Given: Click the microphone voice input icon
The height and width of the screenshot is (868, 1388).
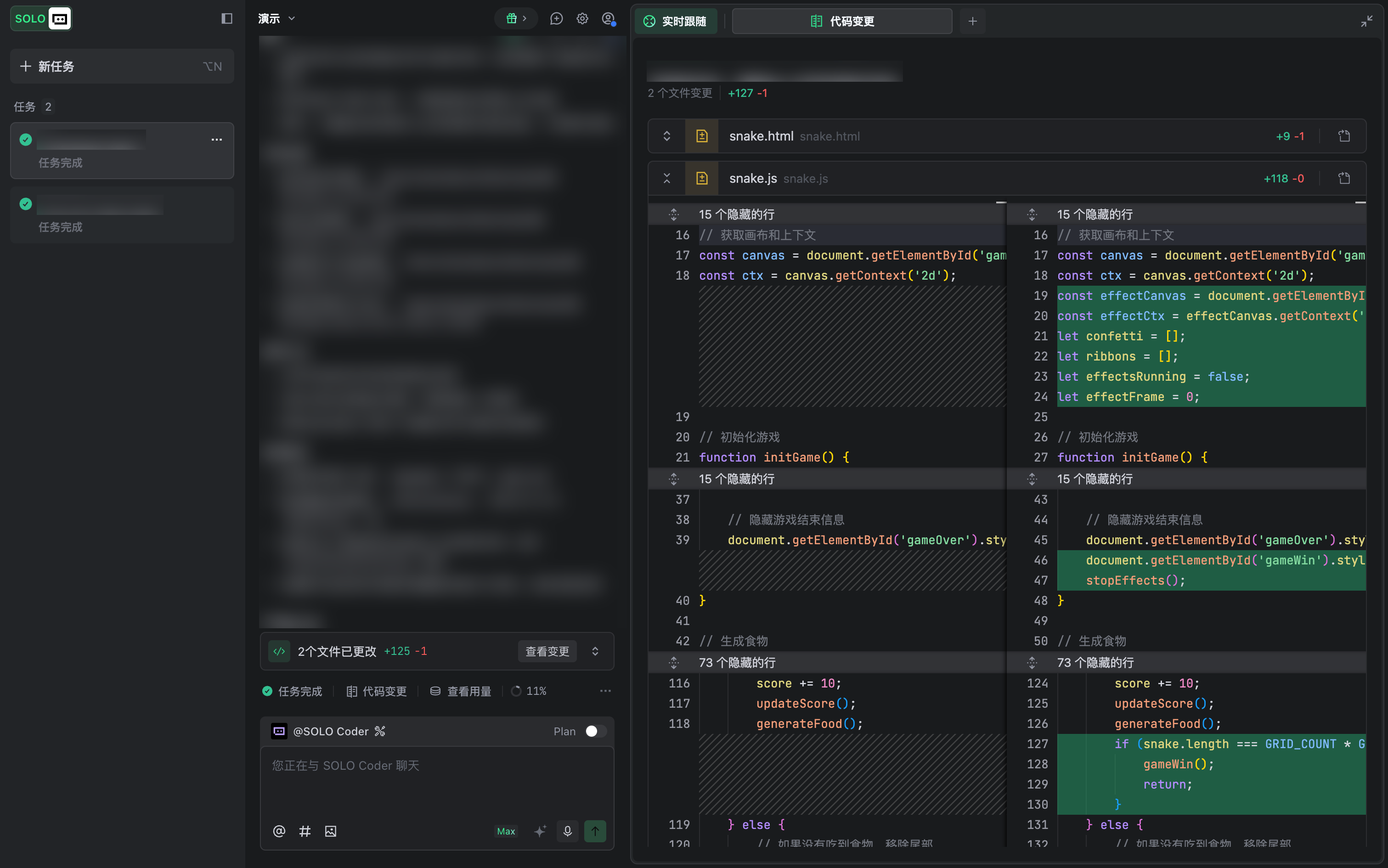Looking at the screenshot, I should [x=567, y=831].
